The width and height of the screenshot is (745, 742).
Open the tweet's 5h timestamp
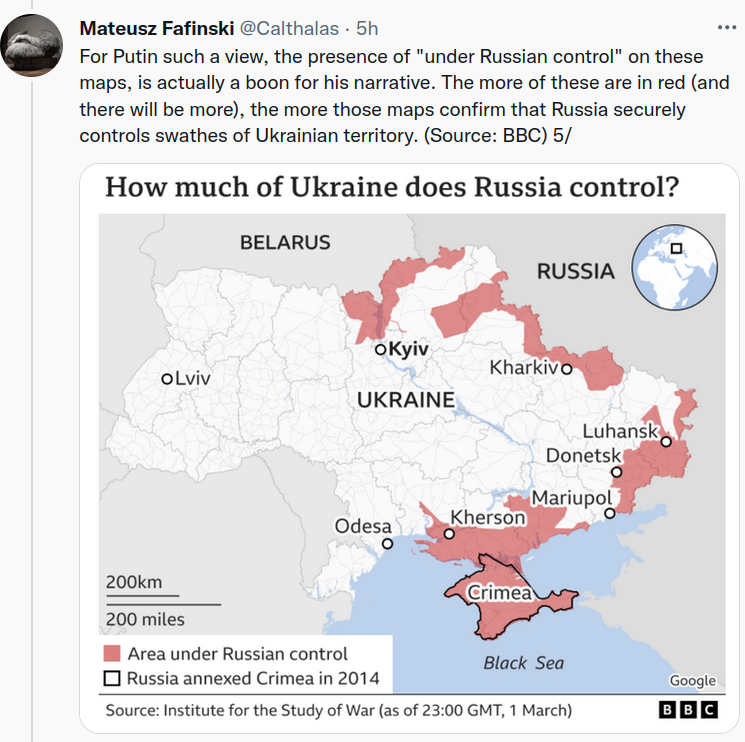pyautogui.click(x=367, y=25)
